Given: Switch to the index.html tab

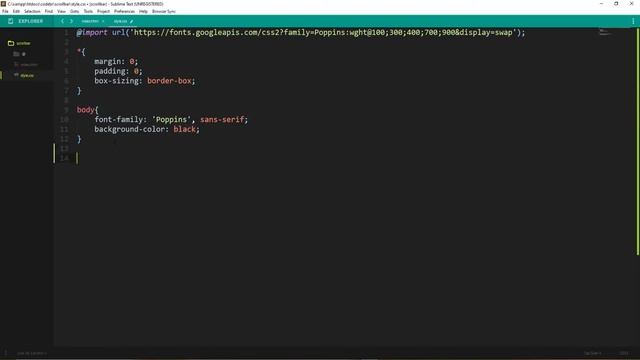Looking at the screenshot, I should (x=90, y=21).
